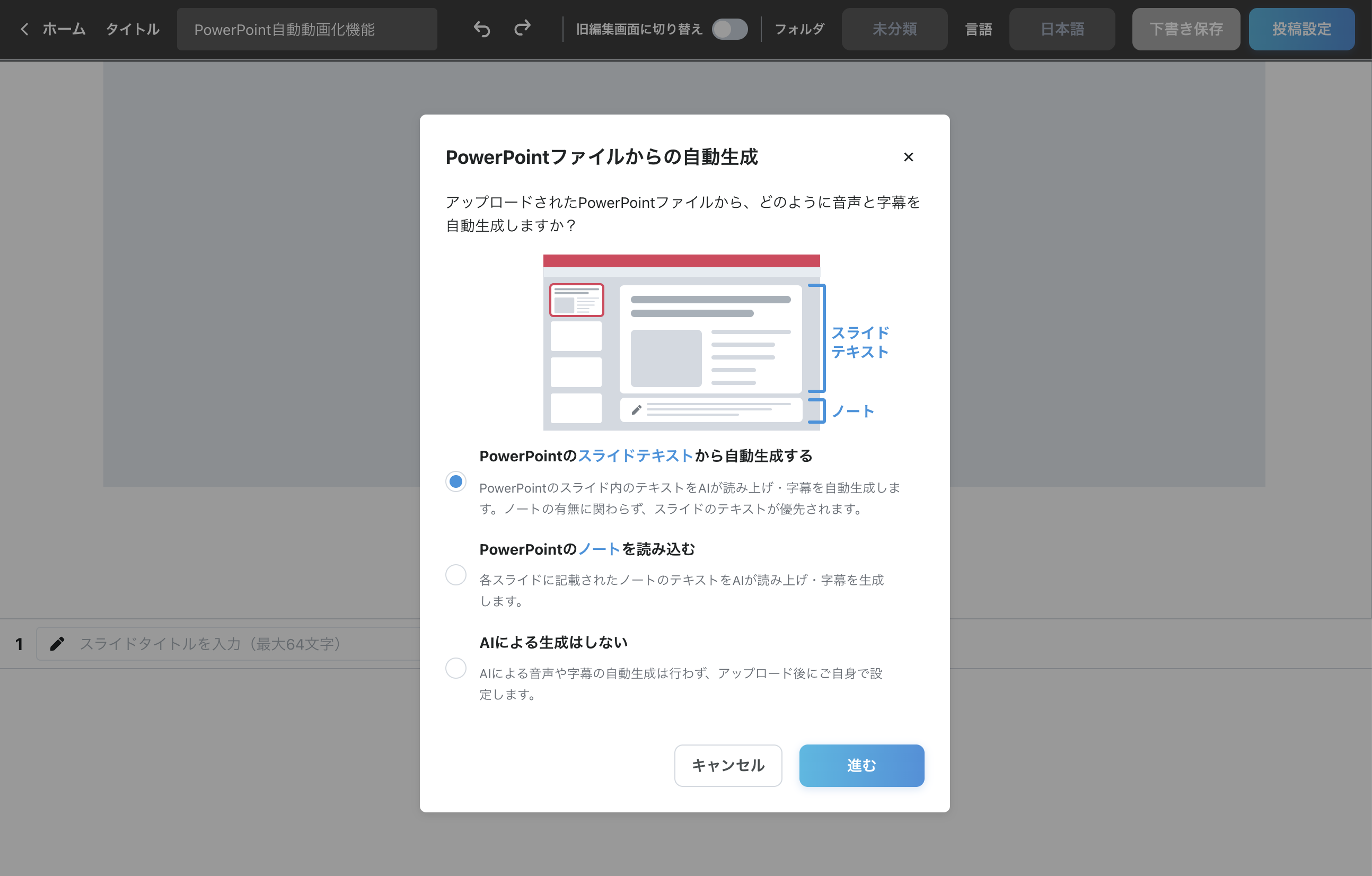Open the 未分類 folder dropdown

[894, 29]
